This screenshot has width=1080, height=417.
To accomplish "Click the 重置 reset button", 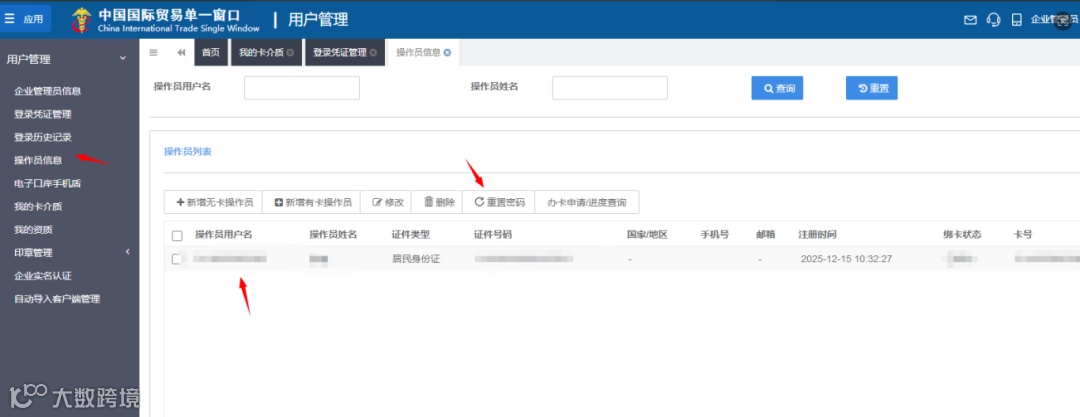I will click(871, 88).
